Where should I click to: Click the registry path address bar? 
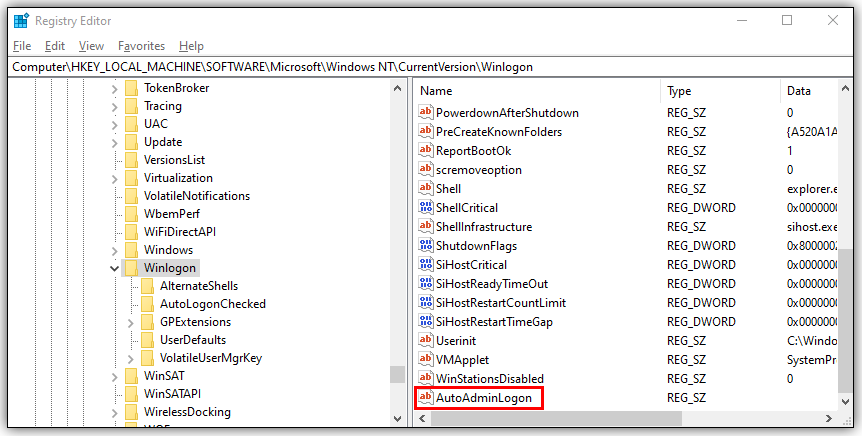pos(430,67)
